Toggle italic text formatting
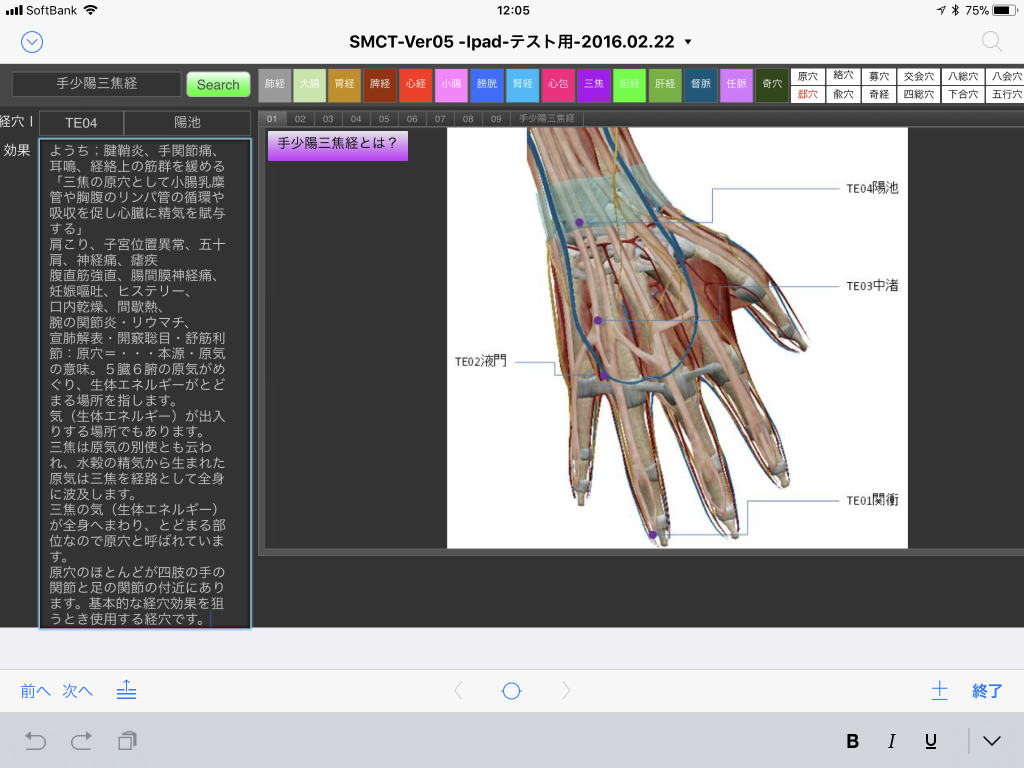1024x768 pixels. click(x=891, y=741)
